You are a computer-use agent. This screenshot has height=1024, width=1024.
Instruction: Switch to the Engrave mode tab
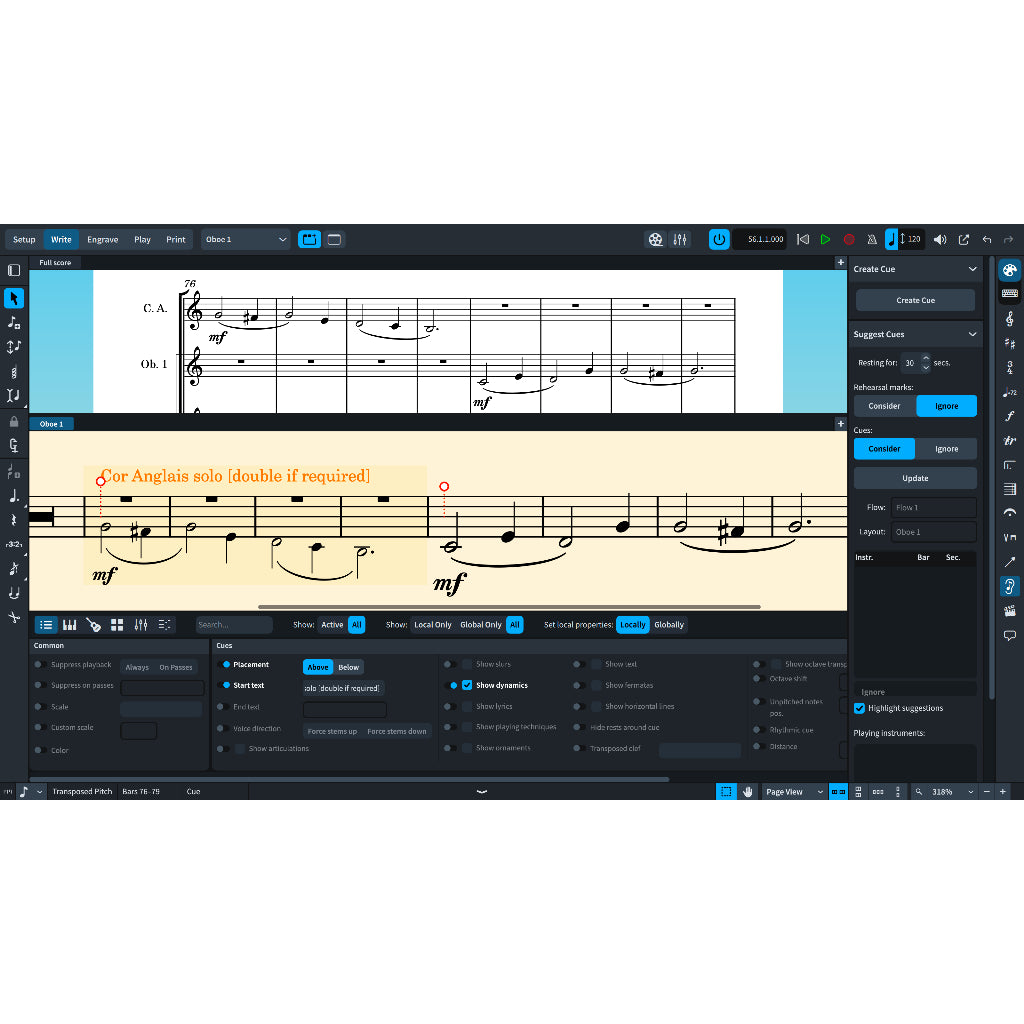(x=102, y=239)
